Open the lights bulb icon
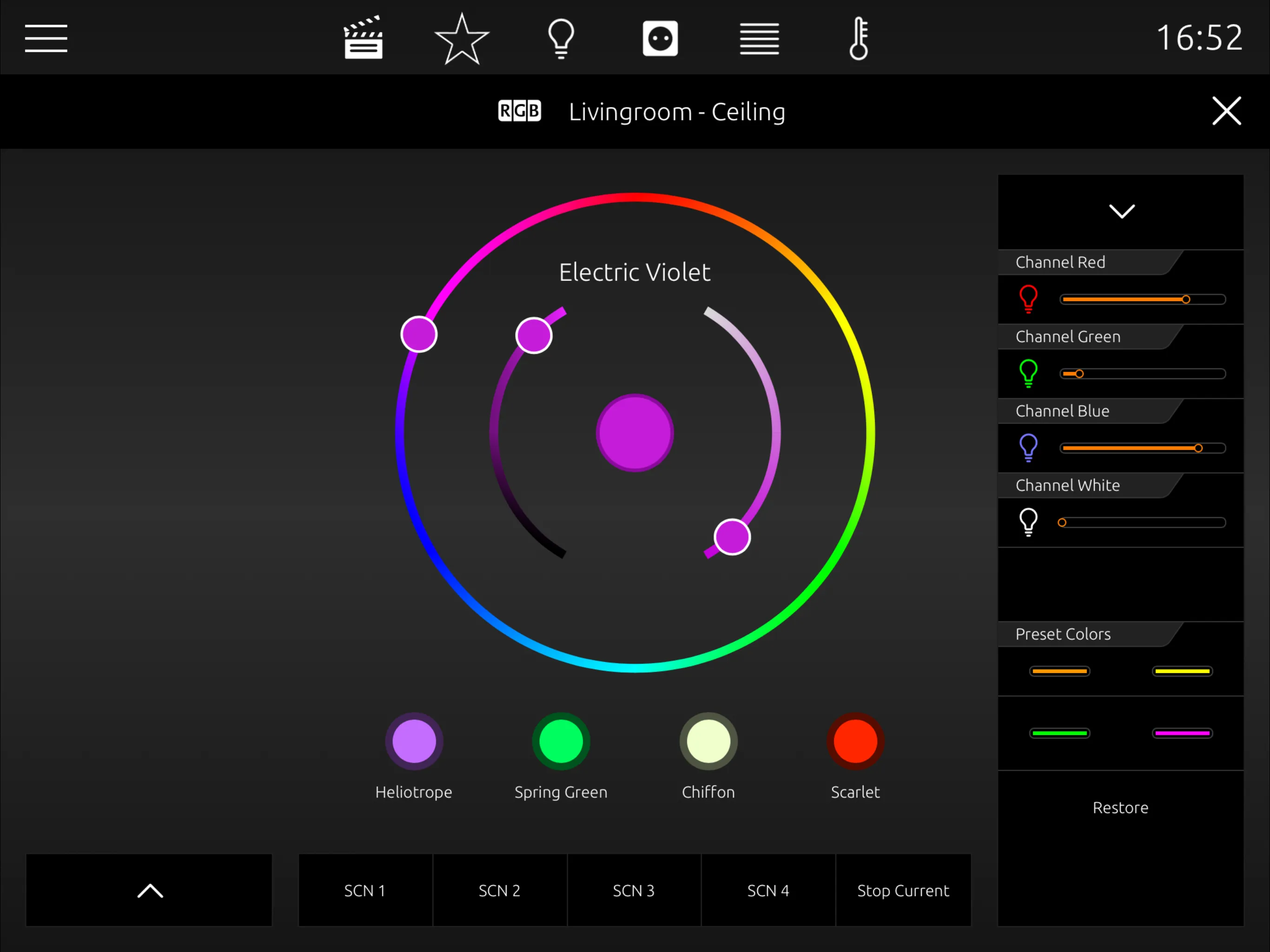The image size is (1270, 952). (x=561, y=39)
